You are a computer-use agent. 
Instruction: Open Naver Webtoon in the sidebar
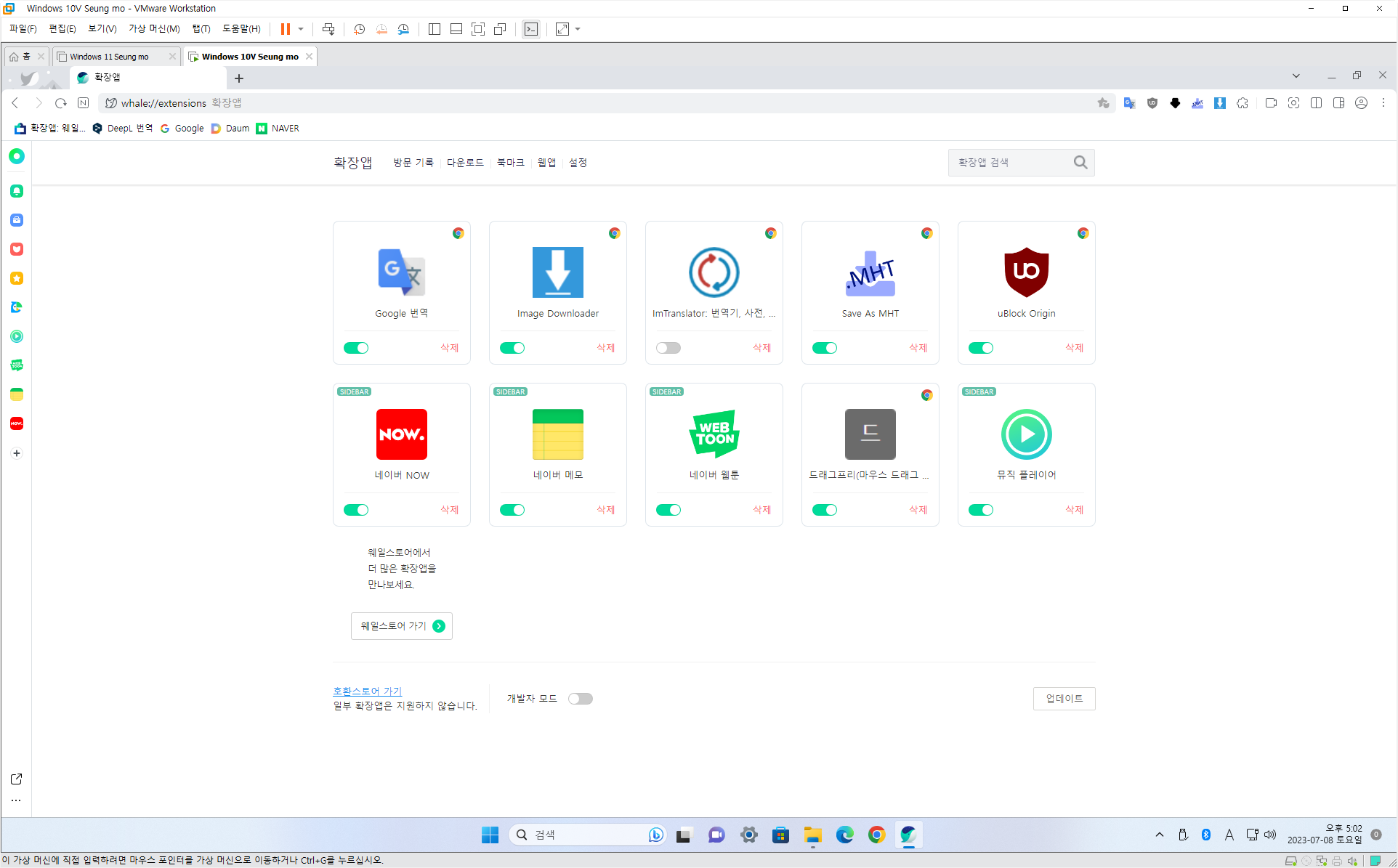17,365
